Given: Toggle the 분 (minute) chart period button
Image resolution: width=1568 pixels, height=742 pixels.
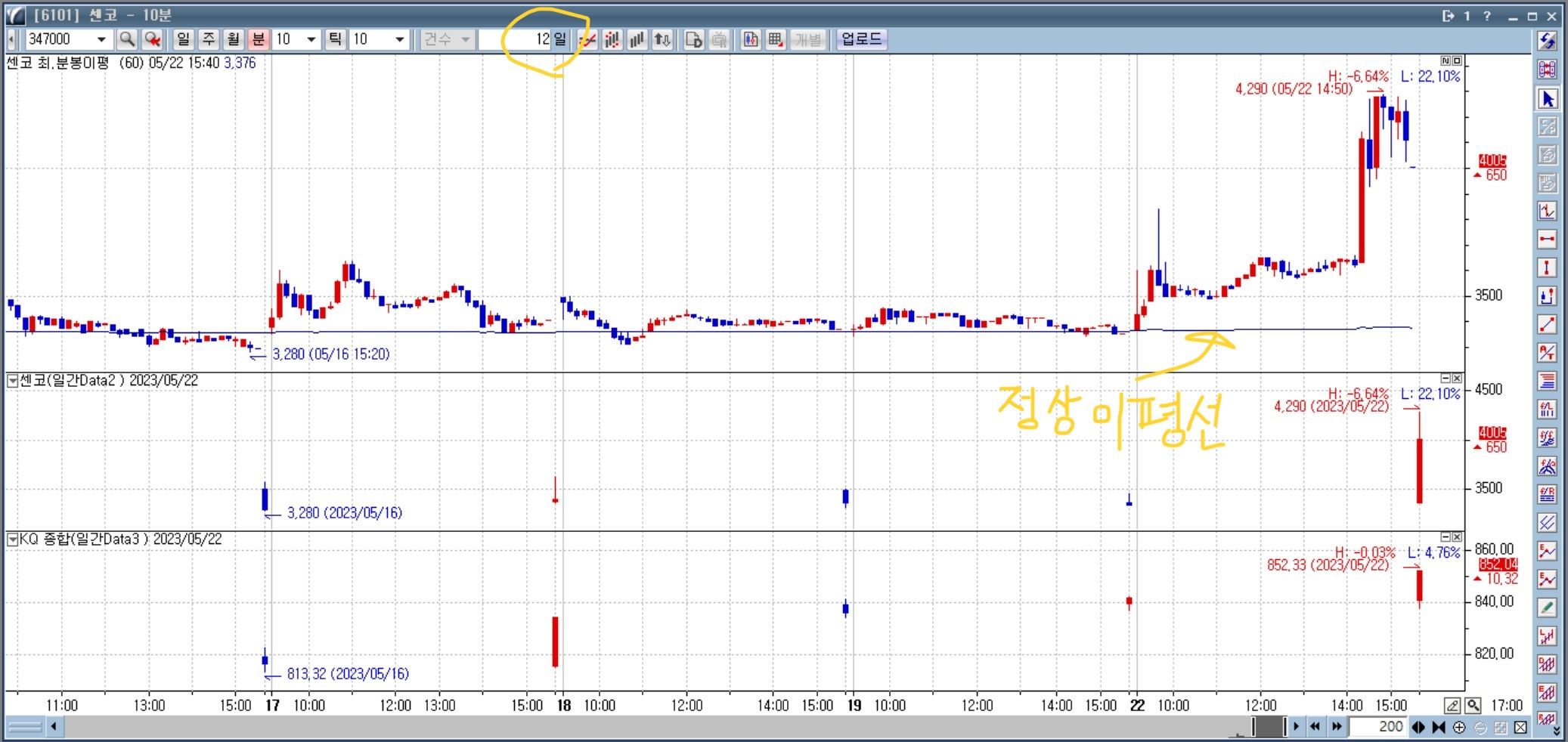Looking at the screenshot, I should point(259,39).
